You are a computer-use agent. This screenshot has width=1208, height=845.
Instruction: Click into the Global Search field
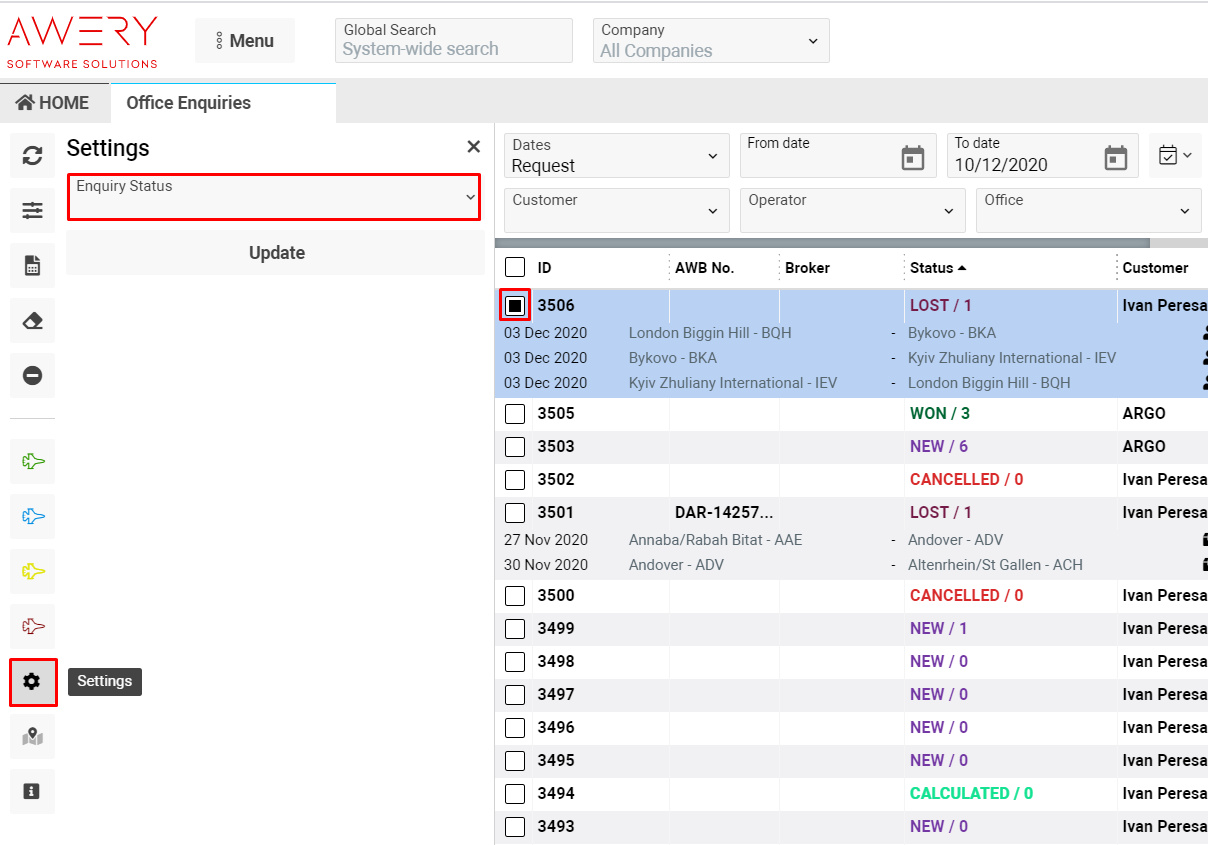453,41
